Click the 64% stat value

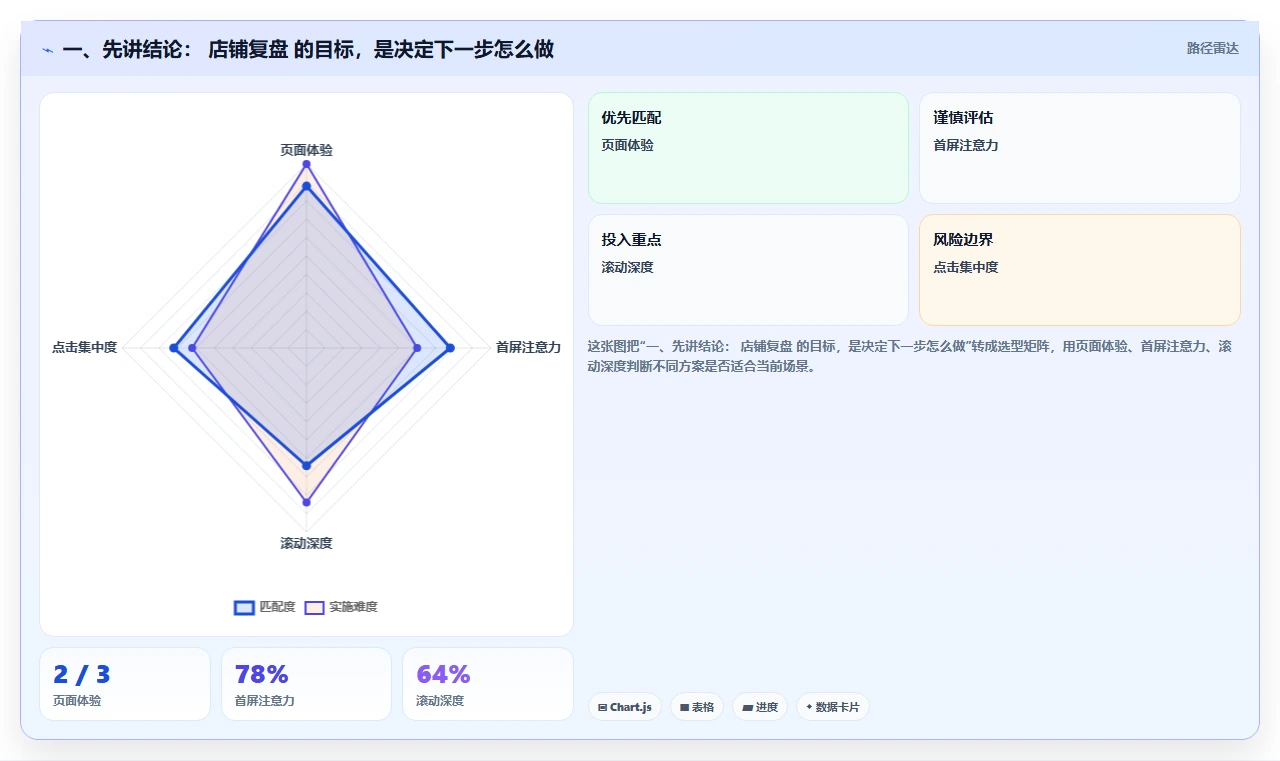click(x=443, y=675)
